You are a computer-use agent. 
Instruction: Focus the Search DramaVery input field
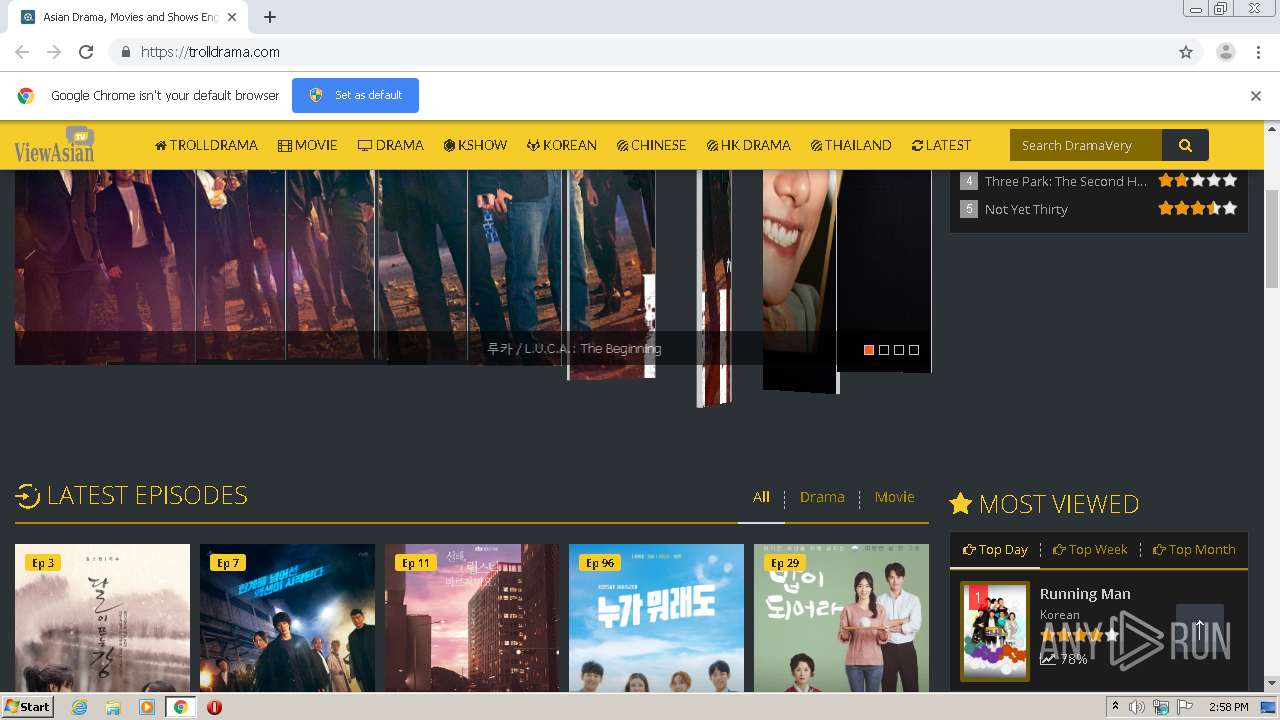click(x=1086, y=145)
